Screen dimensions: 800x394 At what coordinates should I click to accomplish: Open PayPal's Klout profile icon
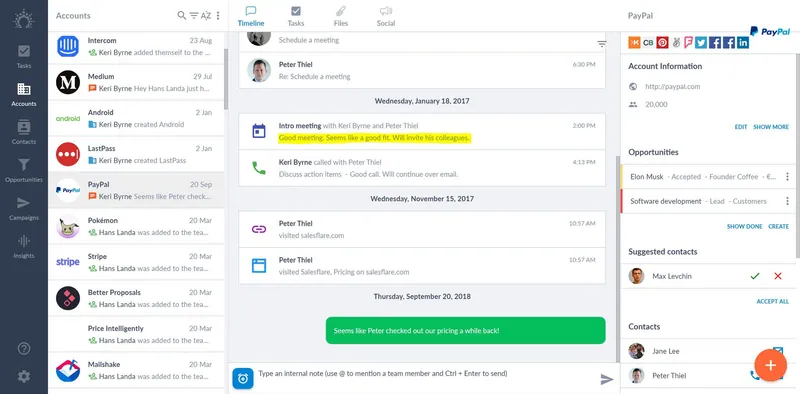[x=634, y=42]
